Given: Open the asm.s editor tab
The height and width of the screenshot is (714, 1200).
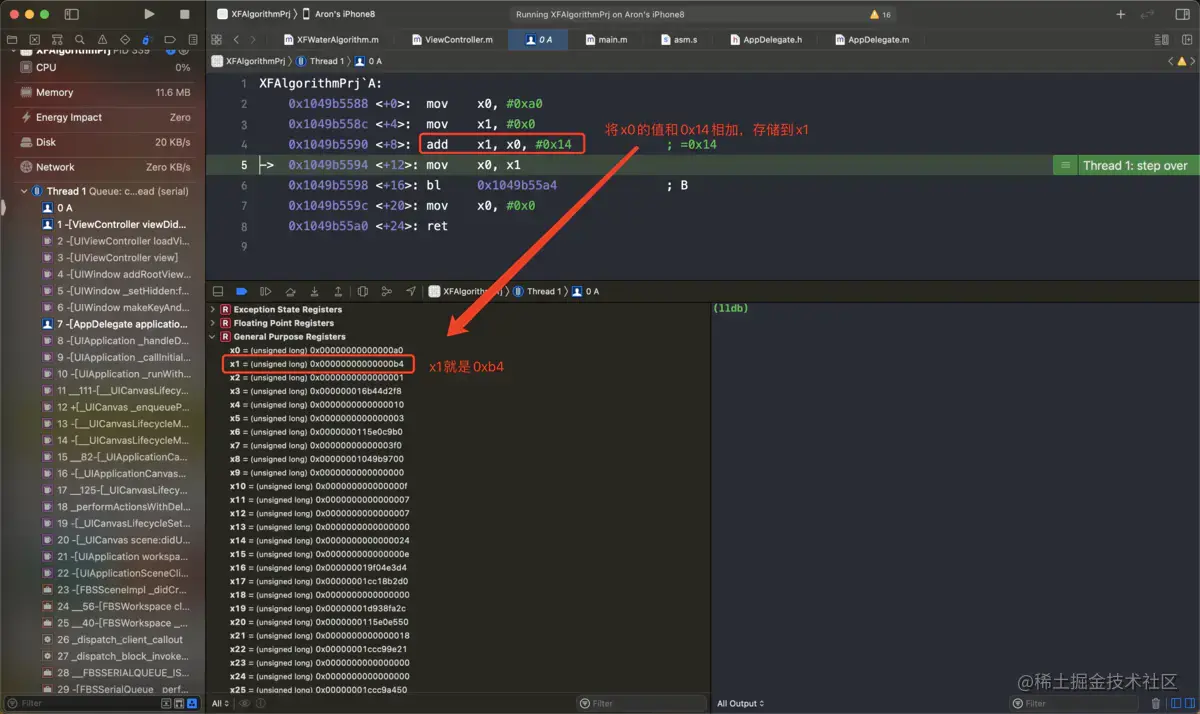Looking at the screenshot, I should (x=685, y=40).
